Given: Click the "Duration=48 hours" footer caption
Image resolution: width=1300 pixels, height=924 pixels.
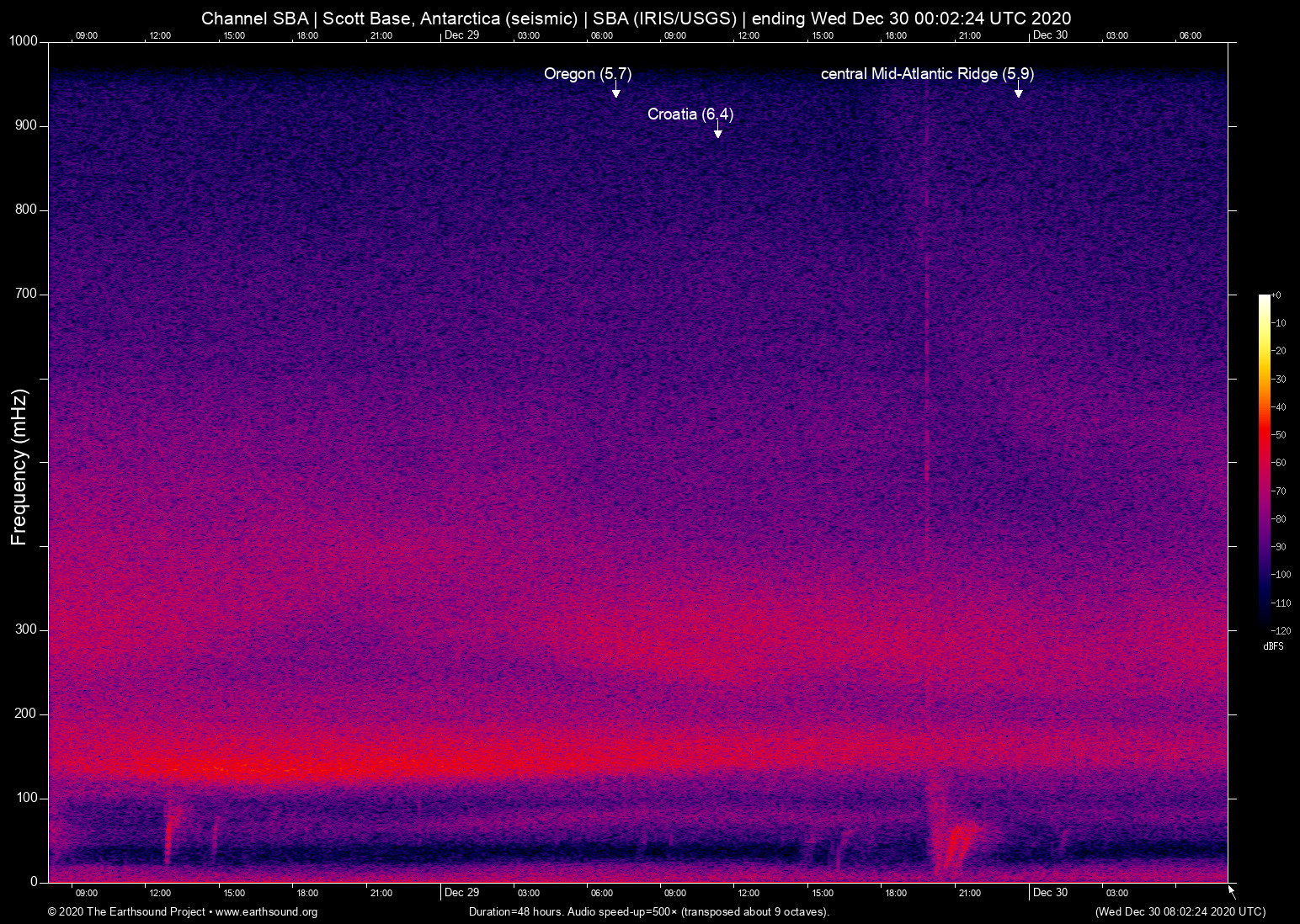Looking at the screenshot, I should [516, 912].
